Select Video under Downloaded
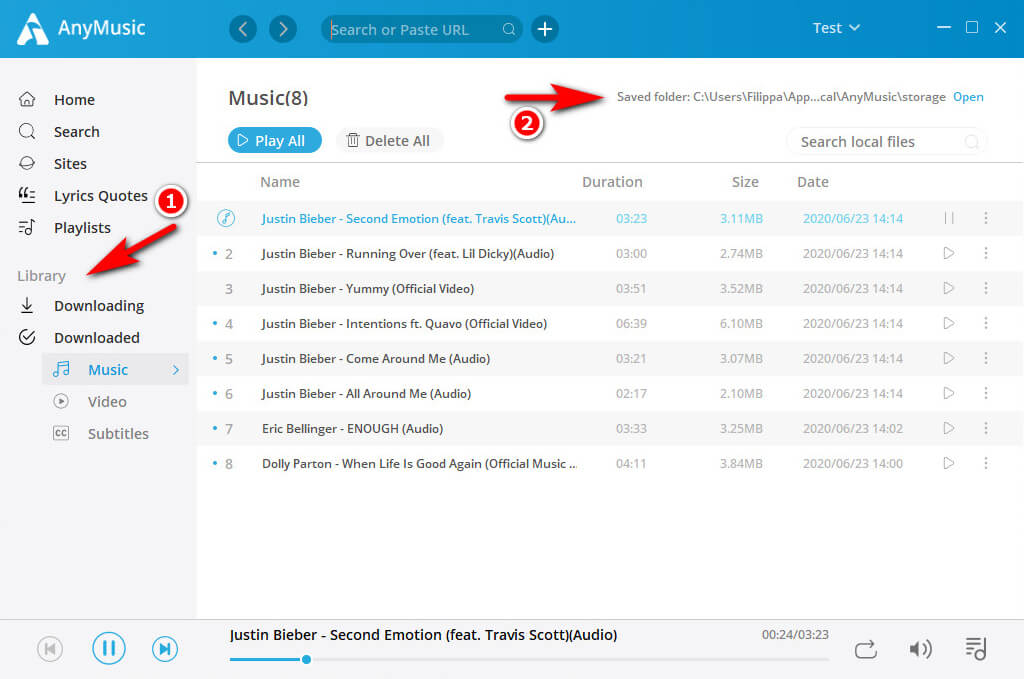The height and width of the screenshot is (679, 1024). coord(107,402)
